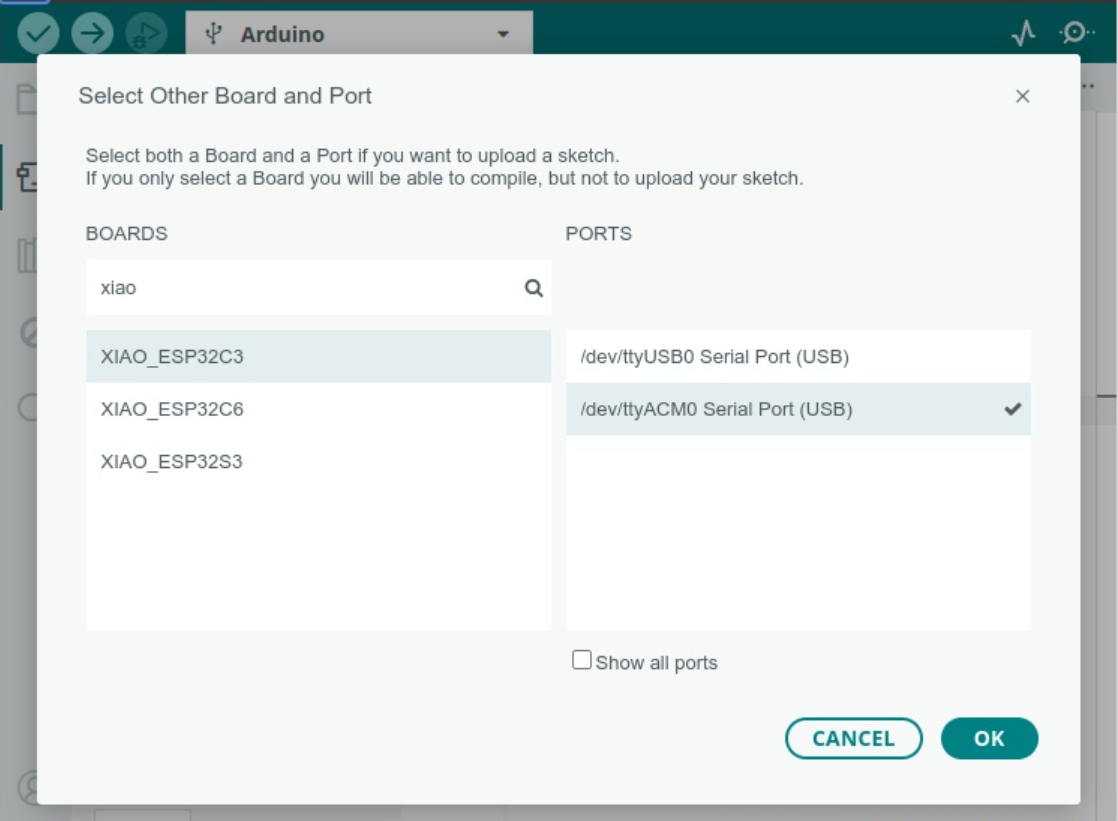This screenshot has height=821, width=1118.
Task: Click the Upload arrow icon
Action: click(92, 34)
